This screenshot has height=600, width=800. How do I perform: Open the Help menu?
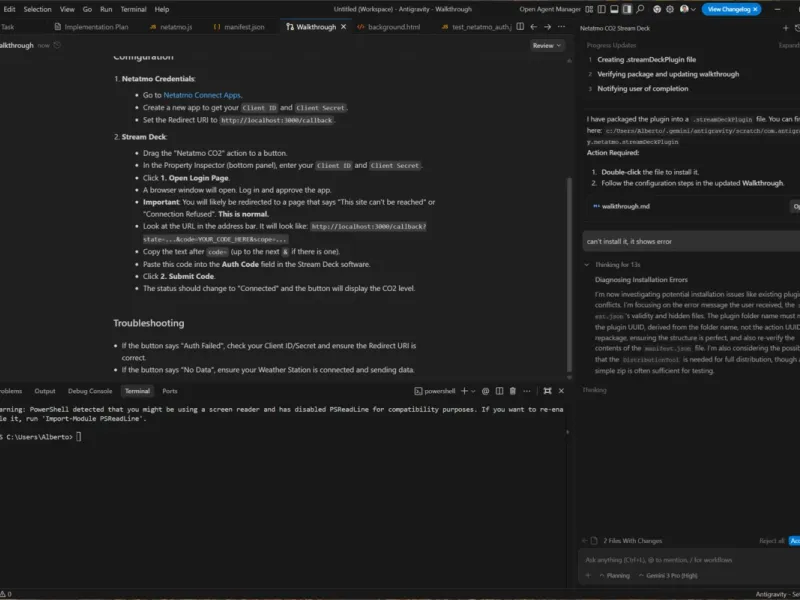coord(162,9)
